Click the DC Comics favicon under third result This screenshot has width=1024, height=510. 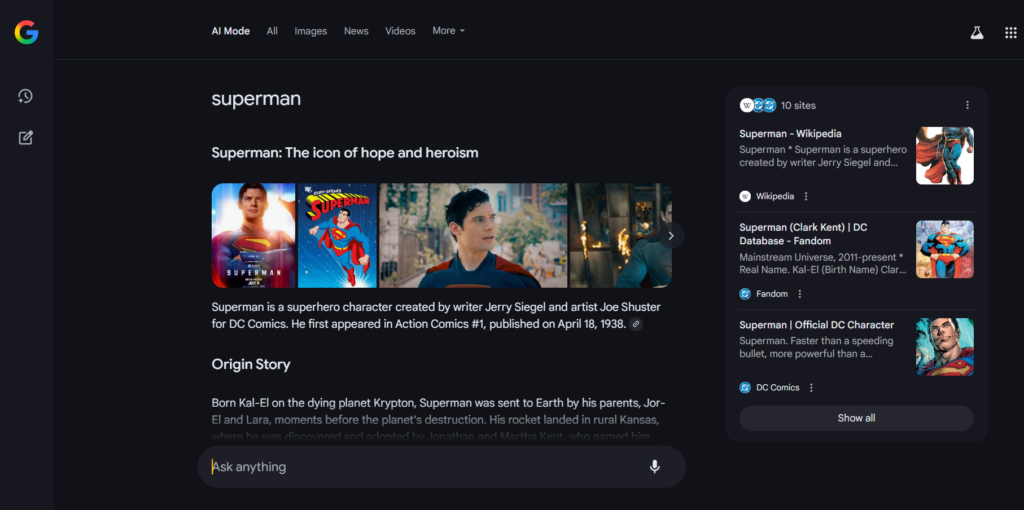tap(745, 387)
